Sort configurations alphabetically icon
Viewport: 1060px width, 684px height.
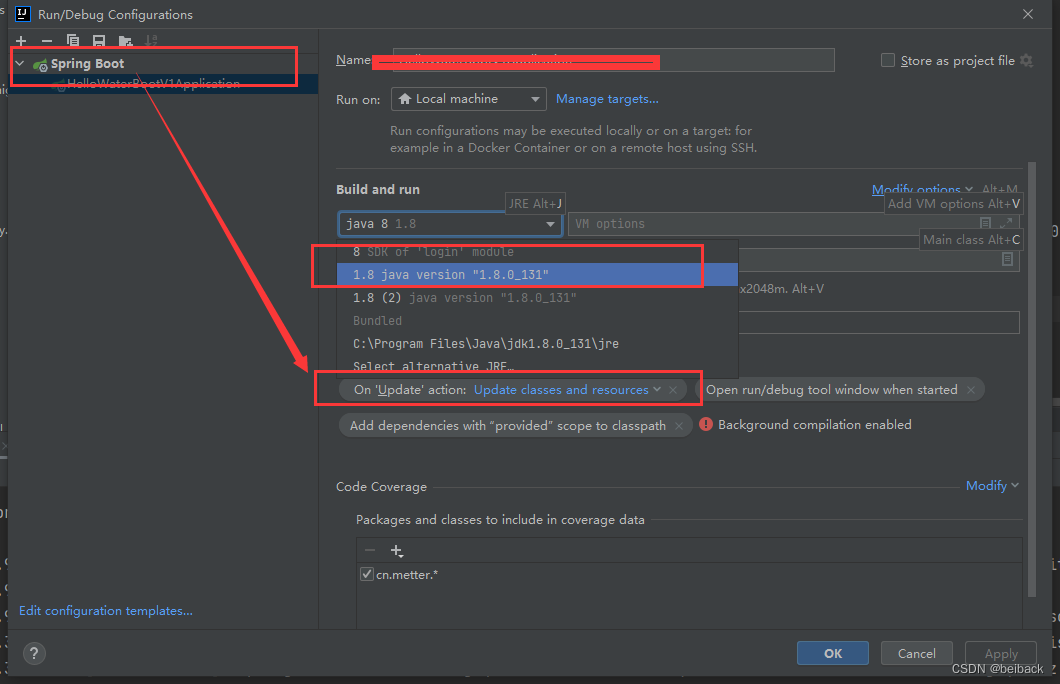(151, 41)
